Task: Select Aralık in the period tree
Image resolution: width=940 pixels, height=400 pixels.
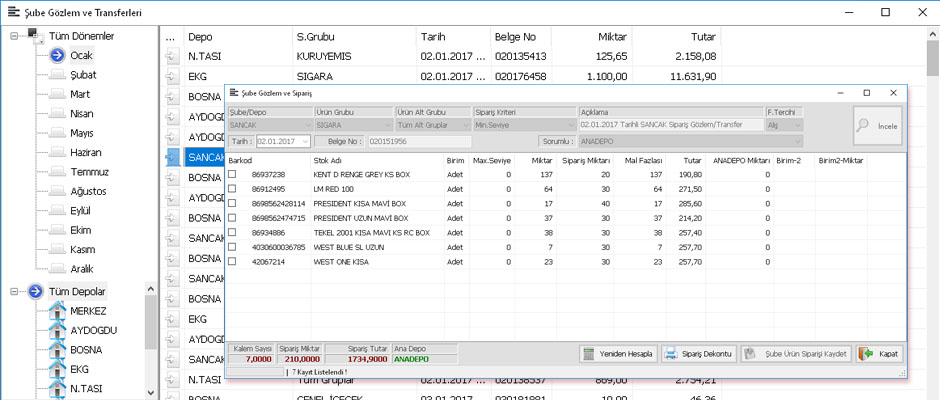Action: [82, 269]
